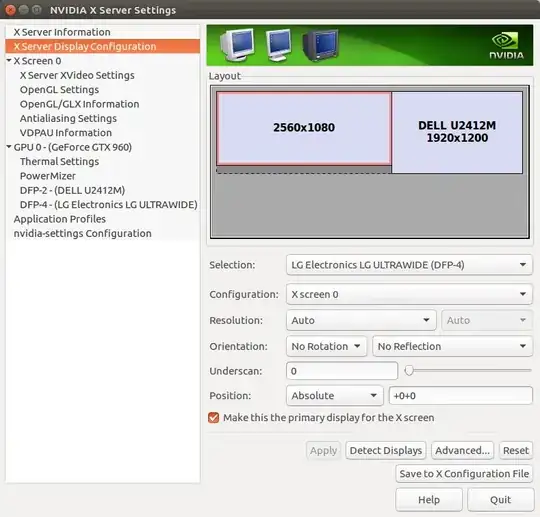Select the 2560x1080 display in layout

(x=304, y=128)
